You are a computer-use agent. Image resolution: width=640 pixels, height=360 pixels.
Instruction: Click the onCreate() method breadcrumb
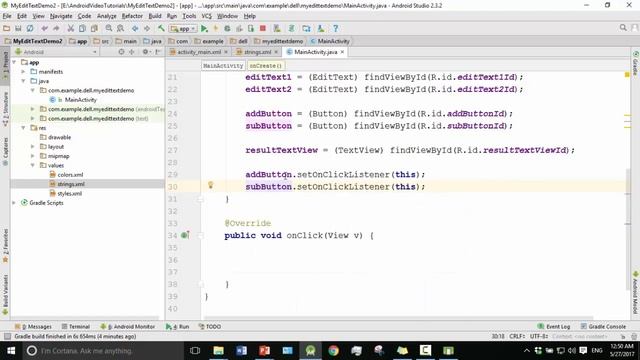point(266,66)
